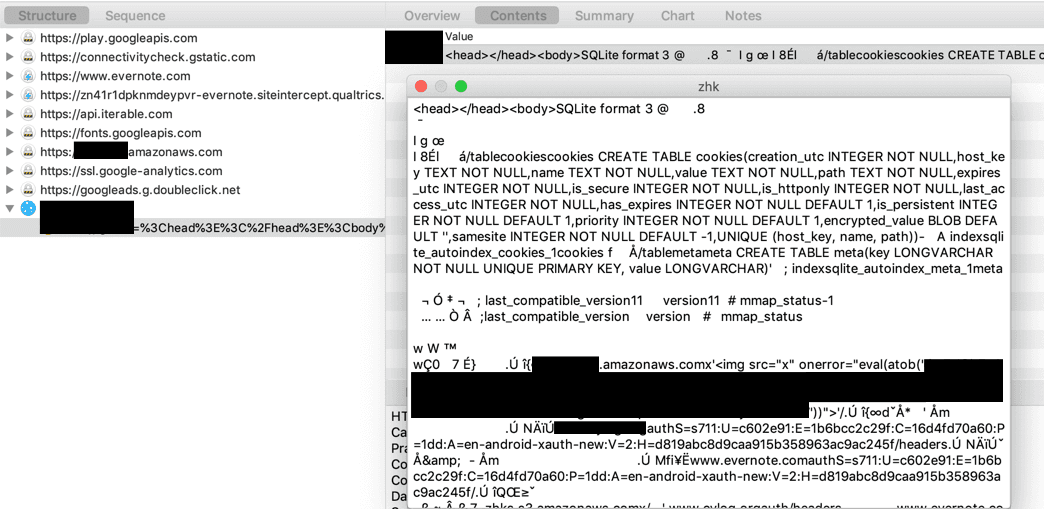
Task: Click the globe icon for qualtrics siteintercept host
Action: pos(28,95)
